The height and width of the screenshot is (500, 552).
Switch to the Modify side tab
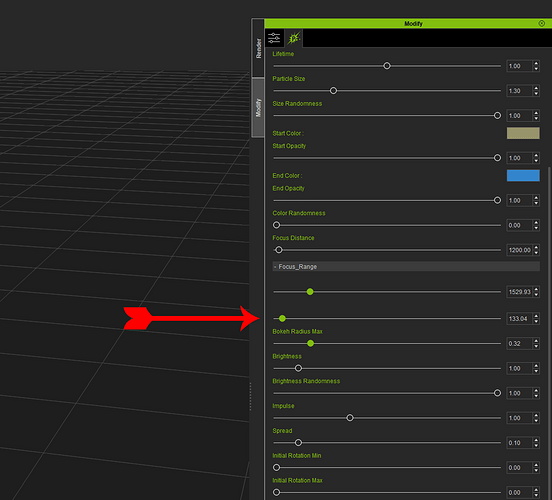(258, 107)
